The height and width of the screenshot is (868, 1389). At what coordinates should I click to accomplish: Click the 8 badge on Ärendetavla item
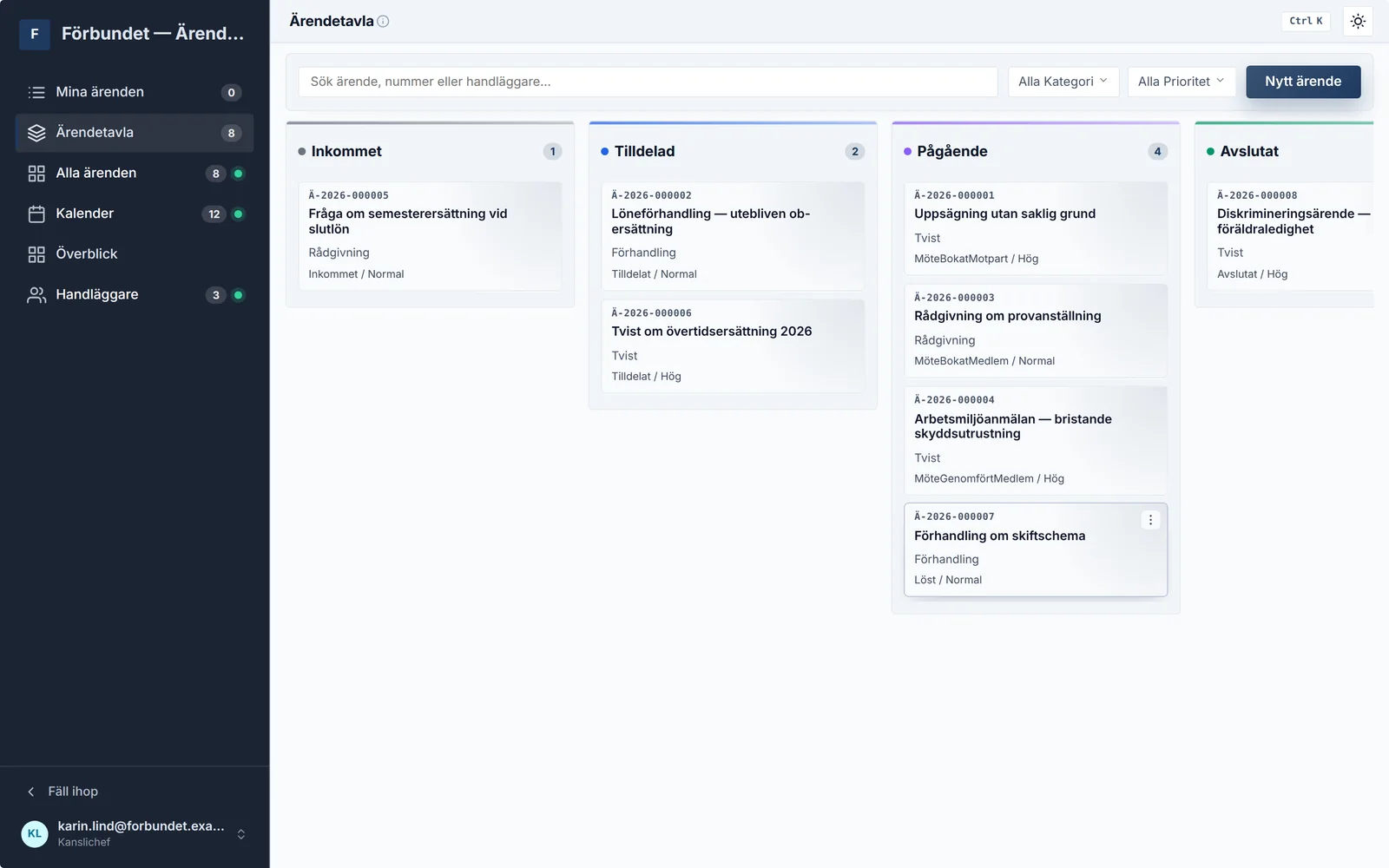click(231, 133)
